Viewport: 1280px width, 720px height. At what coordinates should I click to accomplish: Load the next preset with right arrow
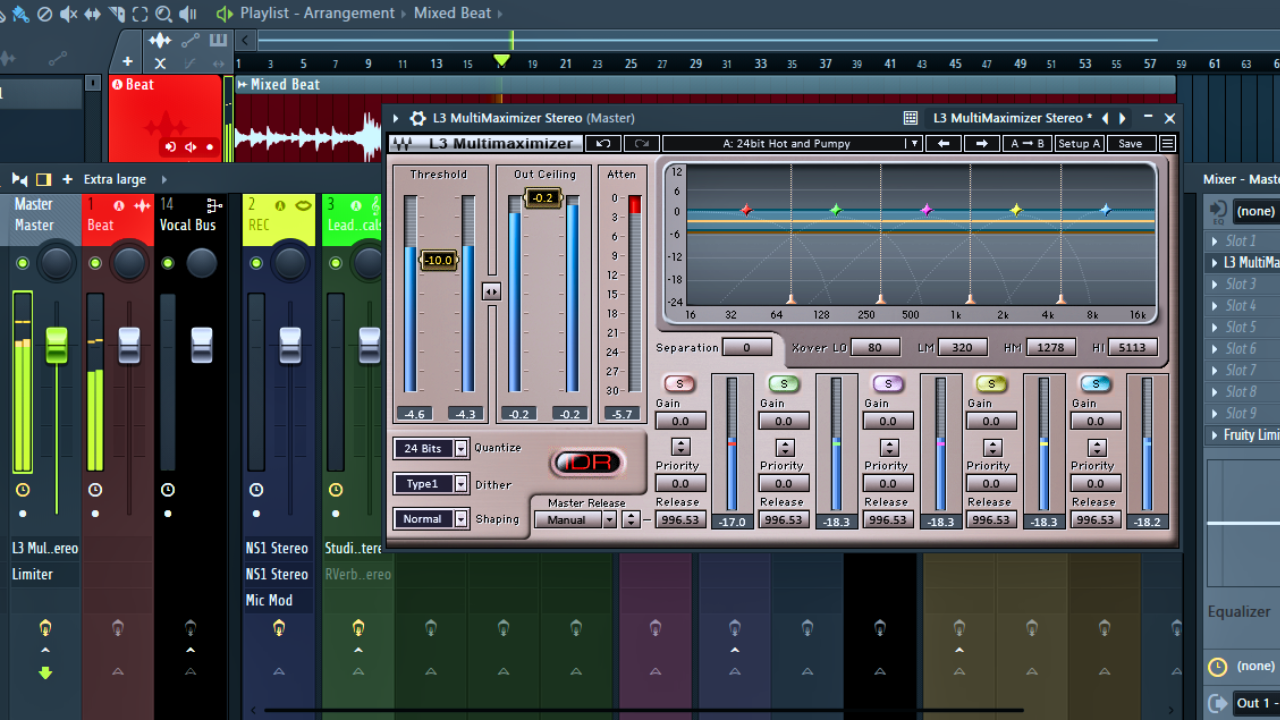point(981,144)
